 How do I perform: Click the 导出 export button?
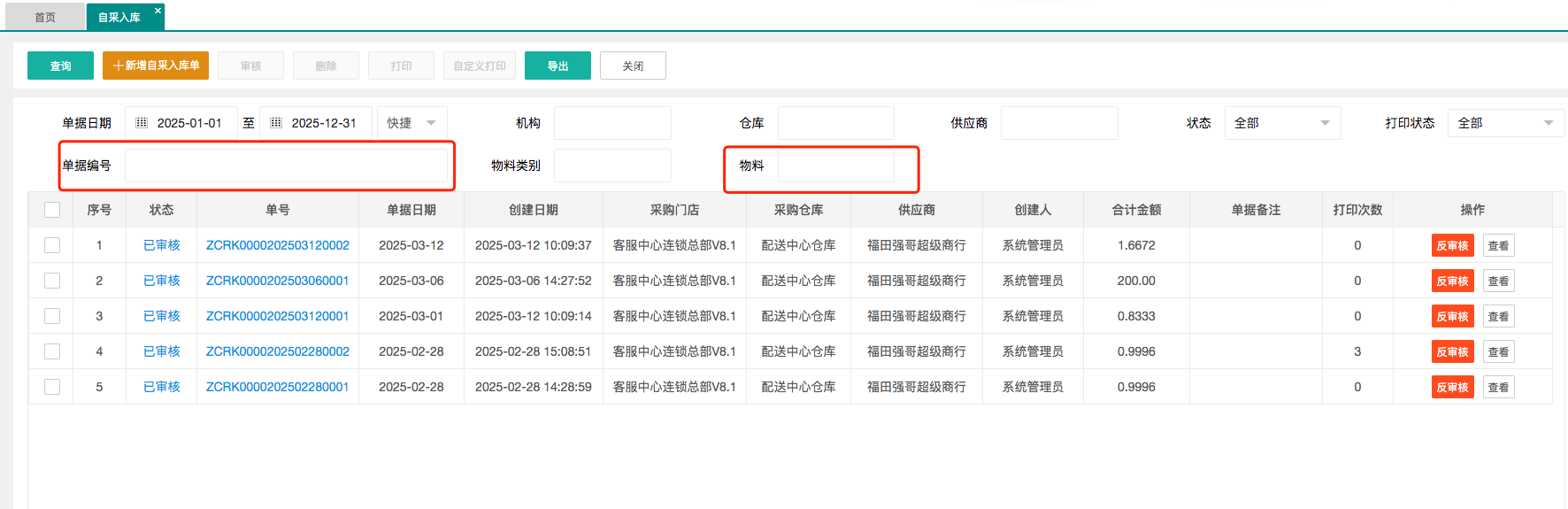pyautogui.click(x=557, y=66)
